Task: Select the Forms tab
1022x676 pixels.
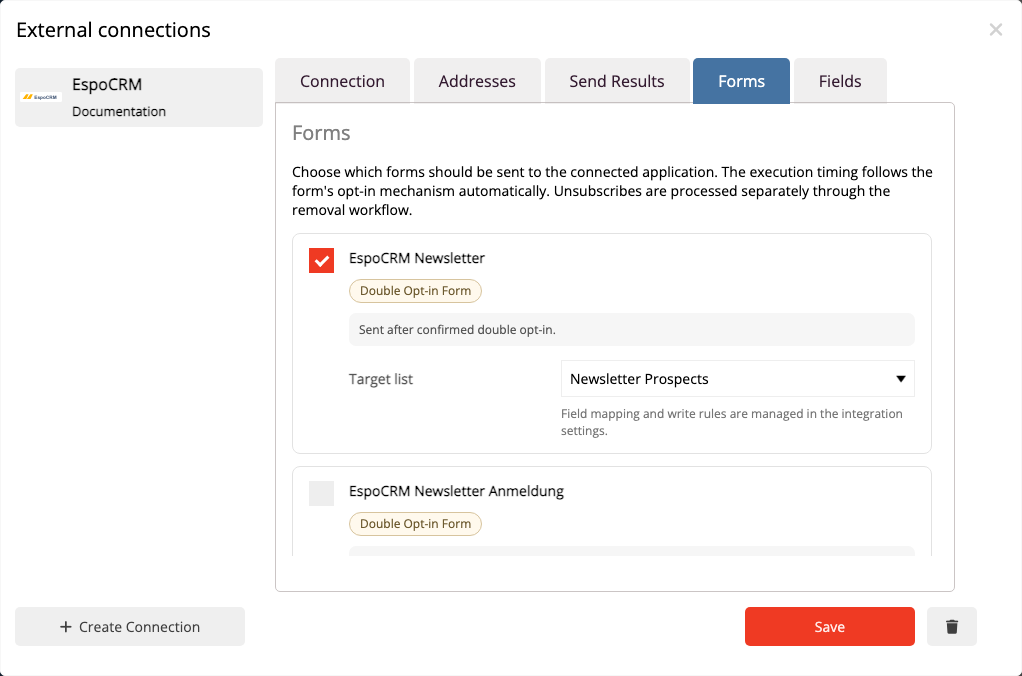Action: coord(741,81)
